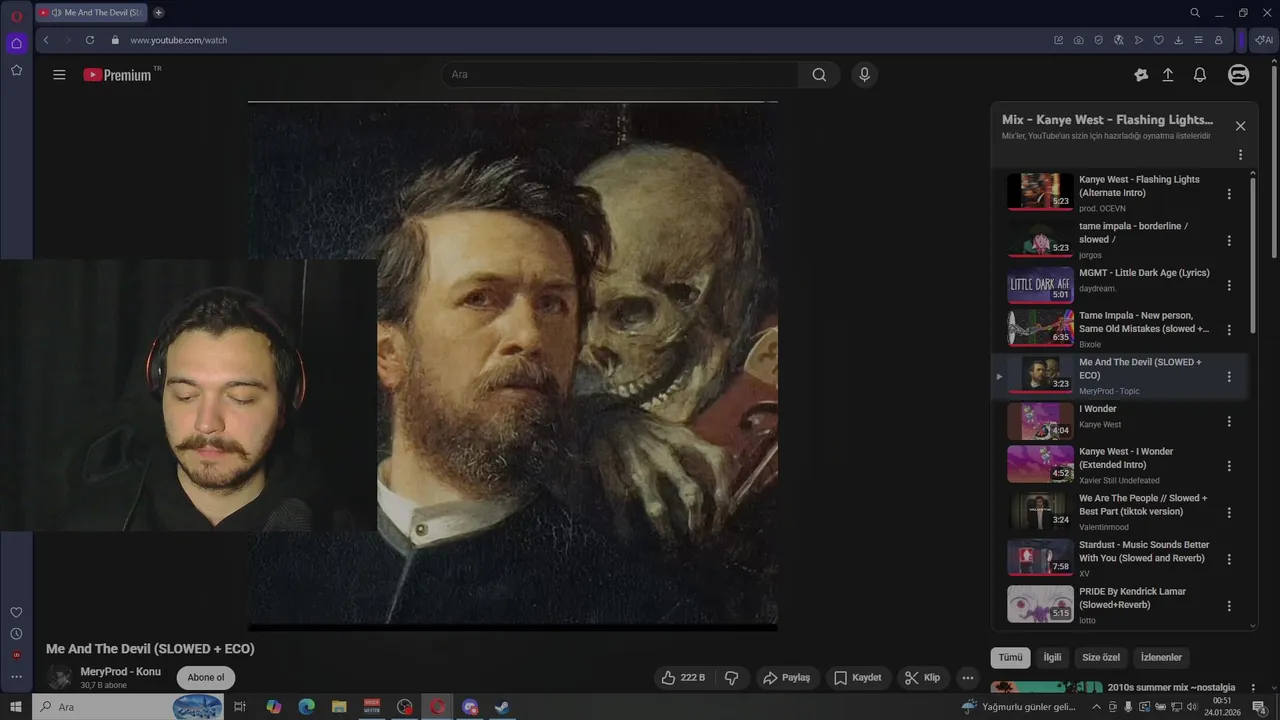This screenshot has height=720, width=1280.
Task: Open options for MGMT Little Dark Age video
Action: 1229,286
